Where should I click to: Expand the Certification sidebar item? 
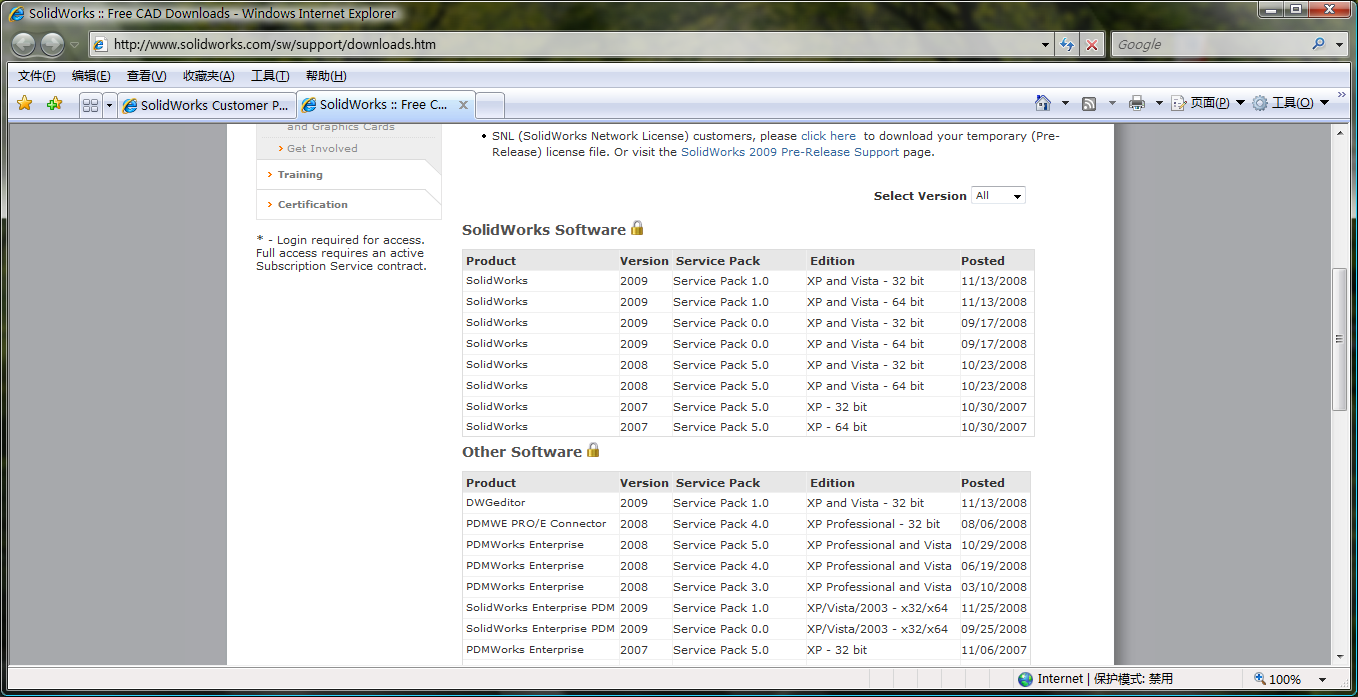(313, 205)
